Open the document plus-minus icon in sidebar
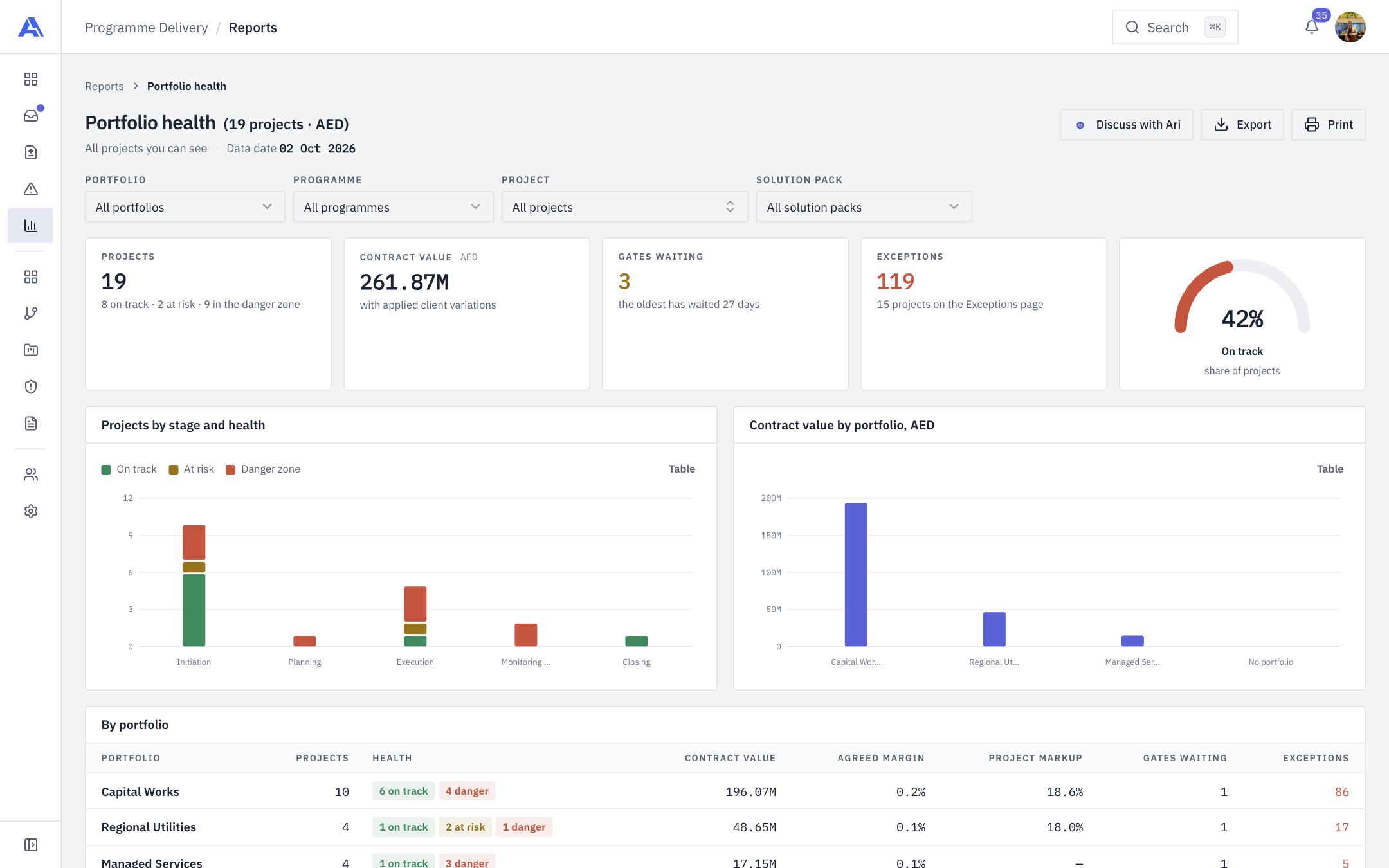The height and width of the screenshot is (868, 1389). point(30,152)
